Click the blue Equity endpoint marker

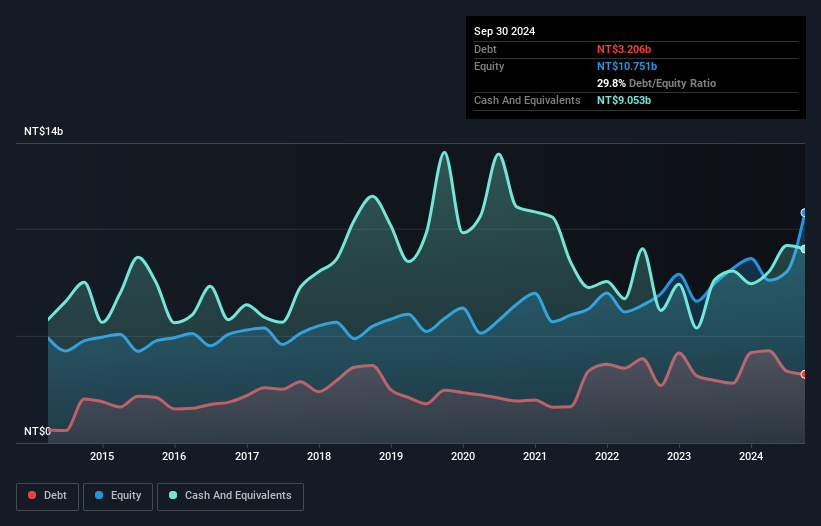[804, 212]
